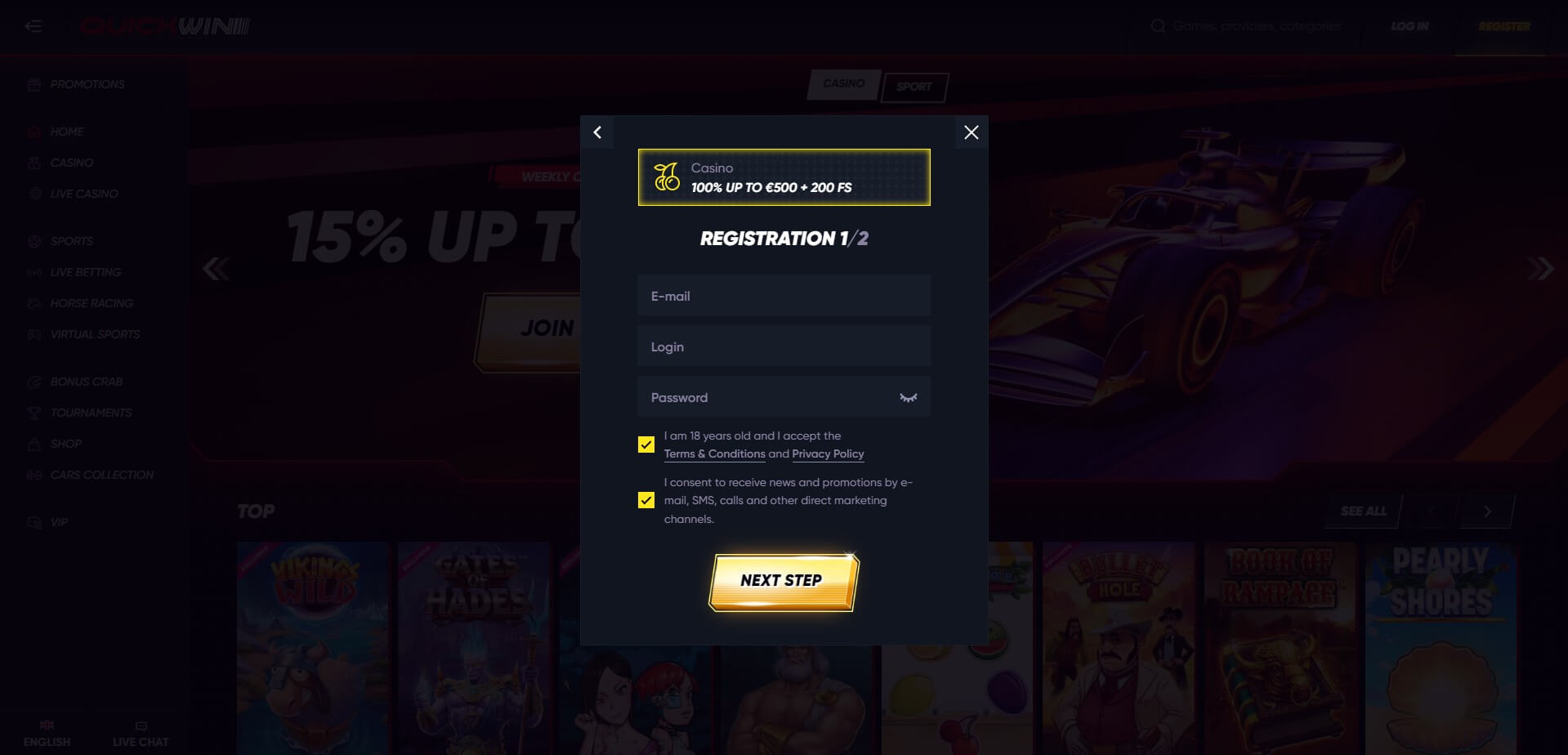
Task: Uncheck the 18 years old agreement checkbox
Action: [646, 445]
